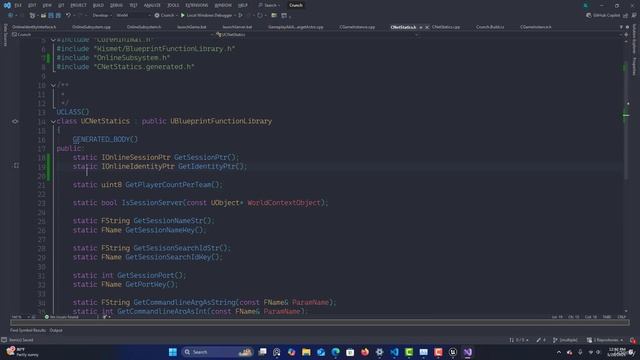Open the Tools menu
The image size is (640, 360).
coord(173,5)
